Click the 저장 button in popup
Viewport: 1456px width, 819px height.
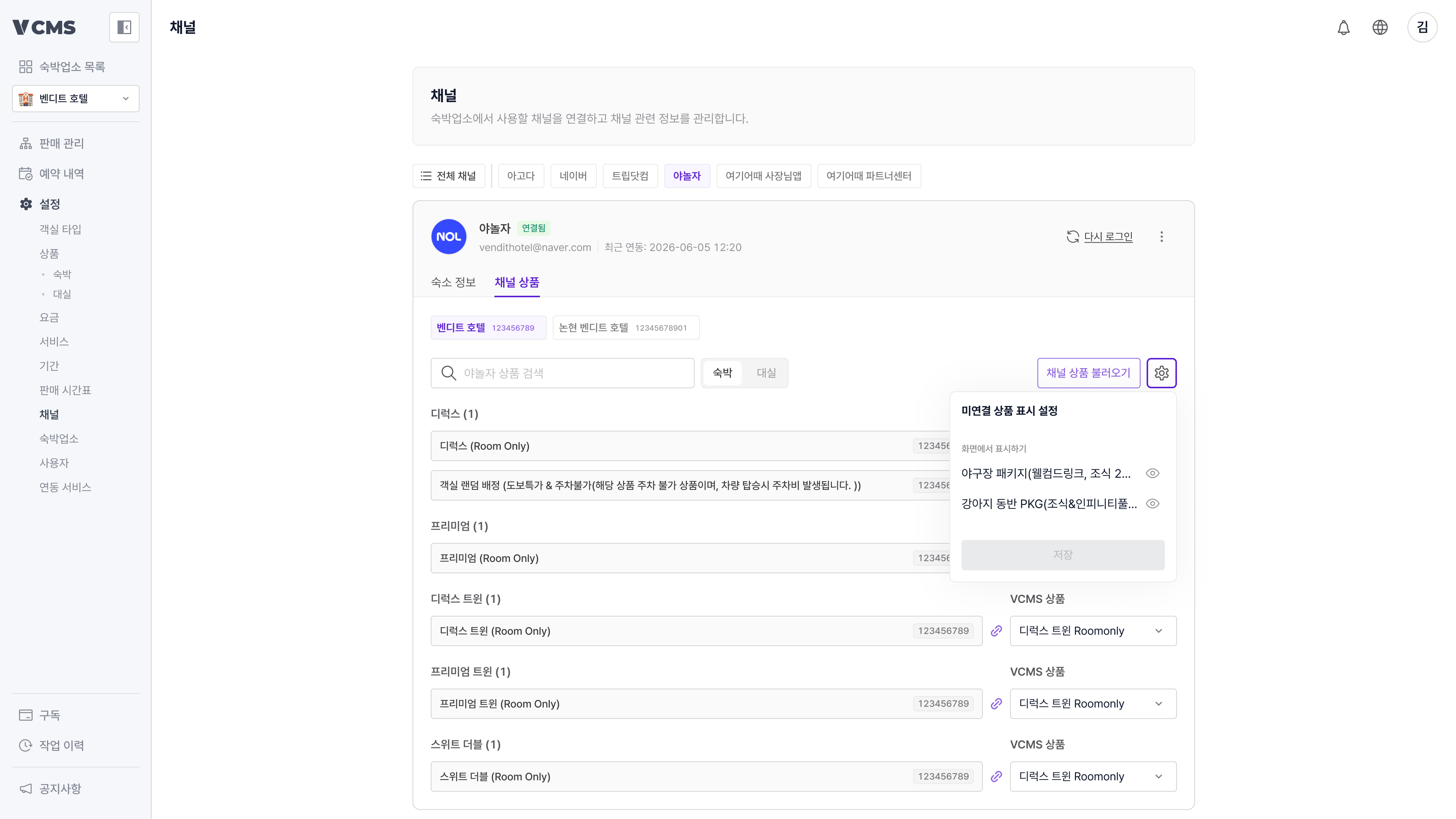(x=1062, y=555)
